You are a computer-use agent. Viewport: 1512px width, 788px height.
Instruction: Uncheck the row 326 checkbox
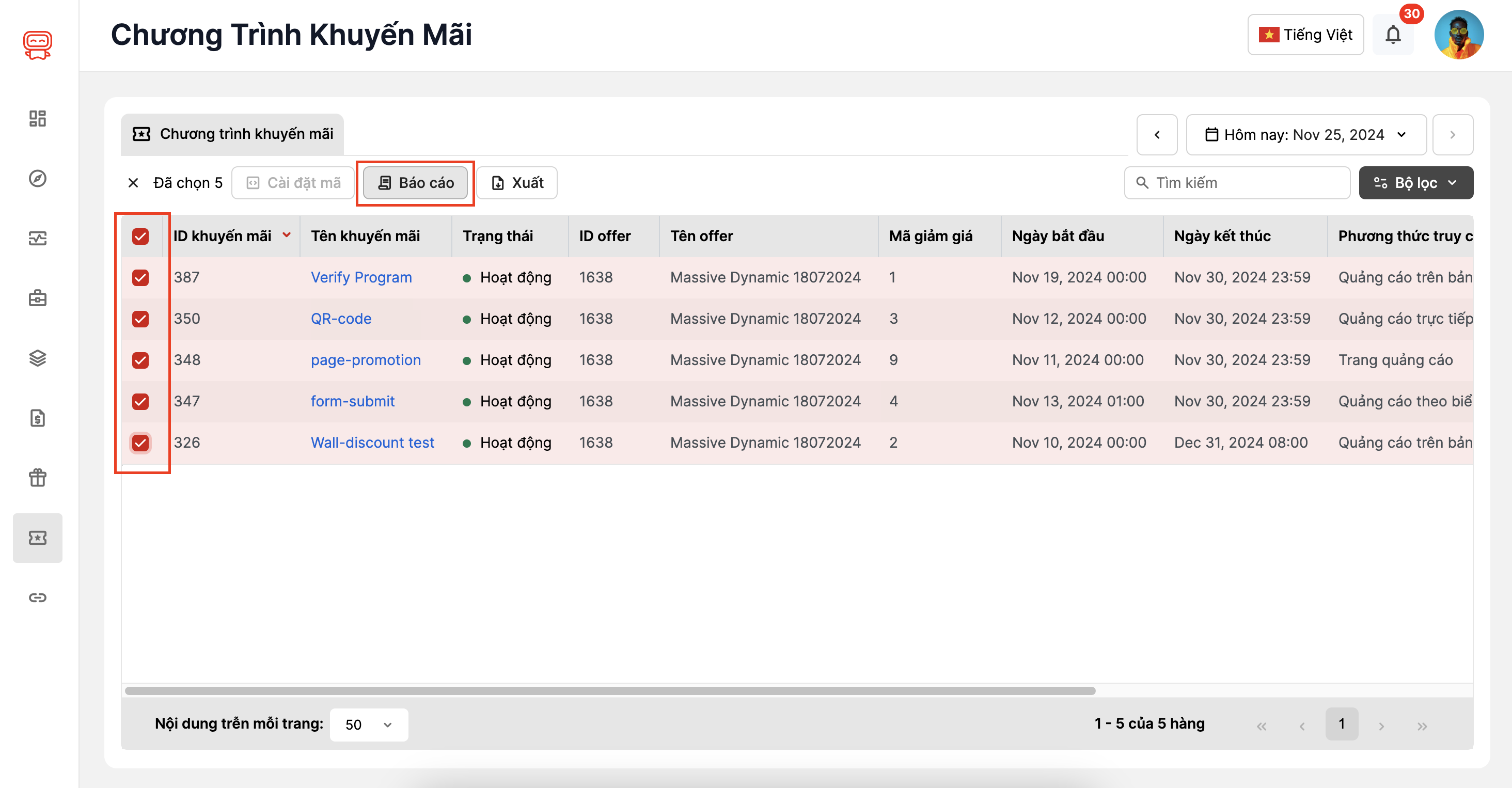click(140, 443)
